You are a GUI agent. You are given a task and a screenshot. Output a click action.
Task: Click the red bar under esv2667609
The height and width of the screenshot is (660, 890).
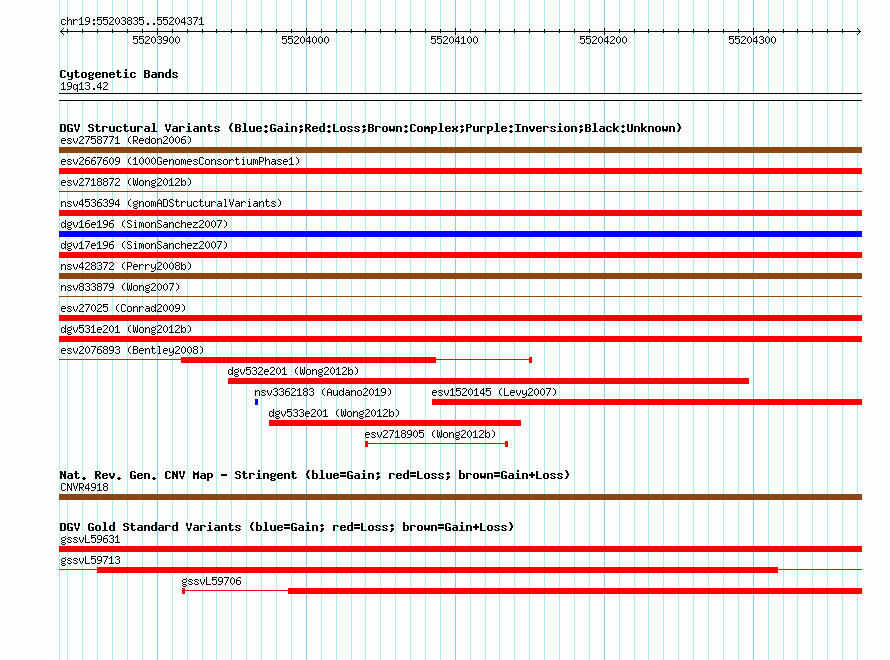click(x=460, y=171)
